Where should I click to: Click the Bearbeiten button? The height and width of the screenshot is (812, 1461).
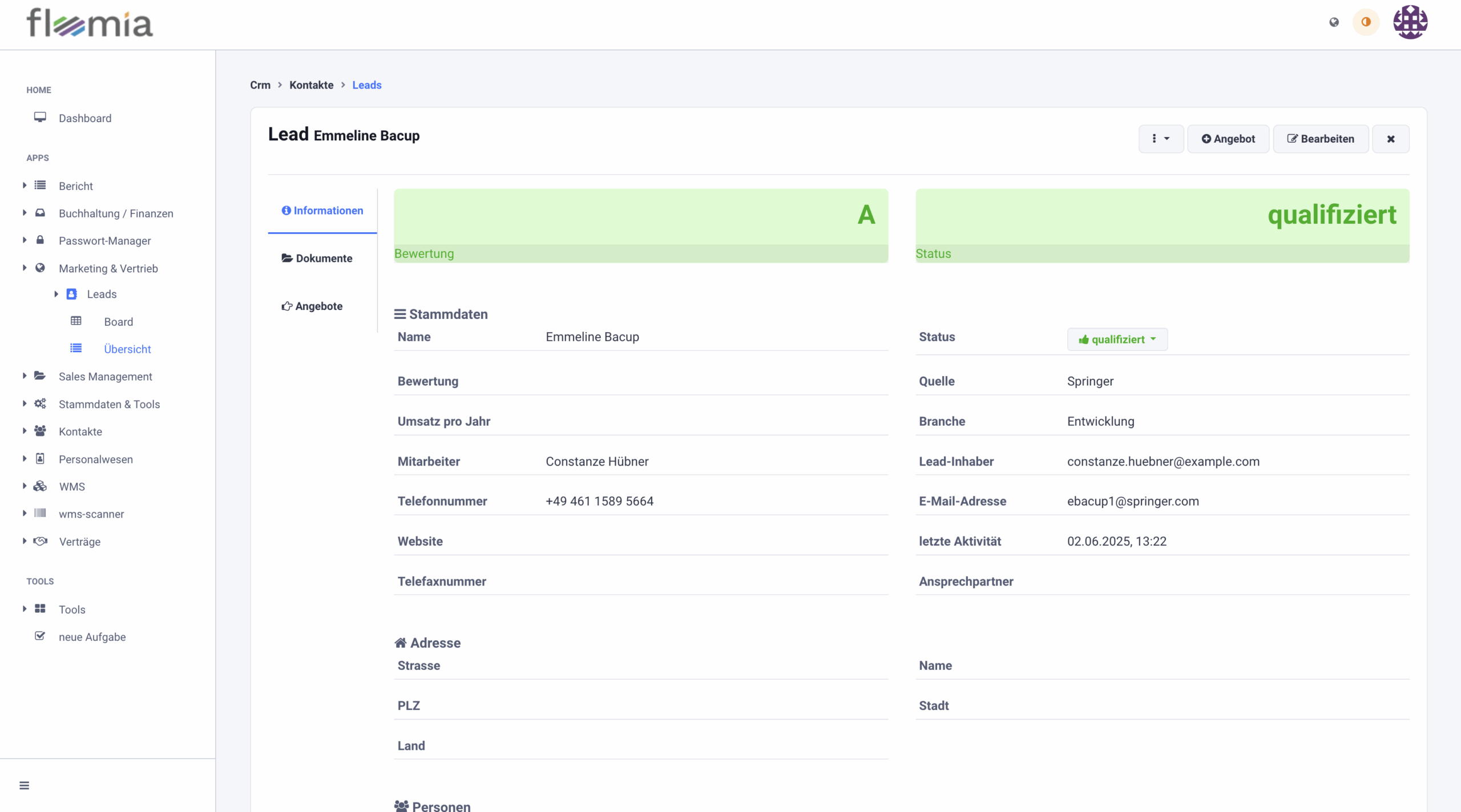pos(1320,139)
